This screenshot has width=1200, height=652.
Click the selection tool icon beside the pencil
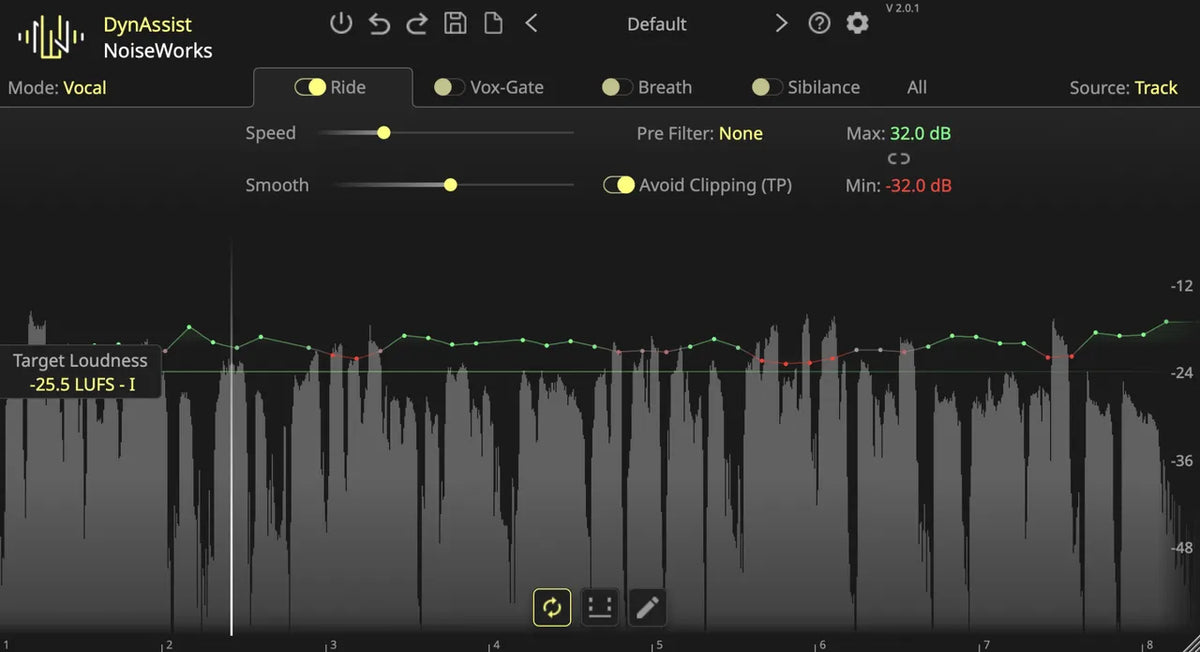[x=598, y=607]
